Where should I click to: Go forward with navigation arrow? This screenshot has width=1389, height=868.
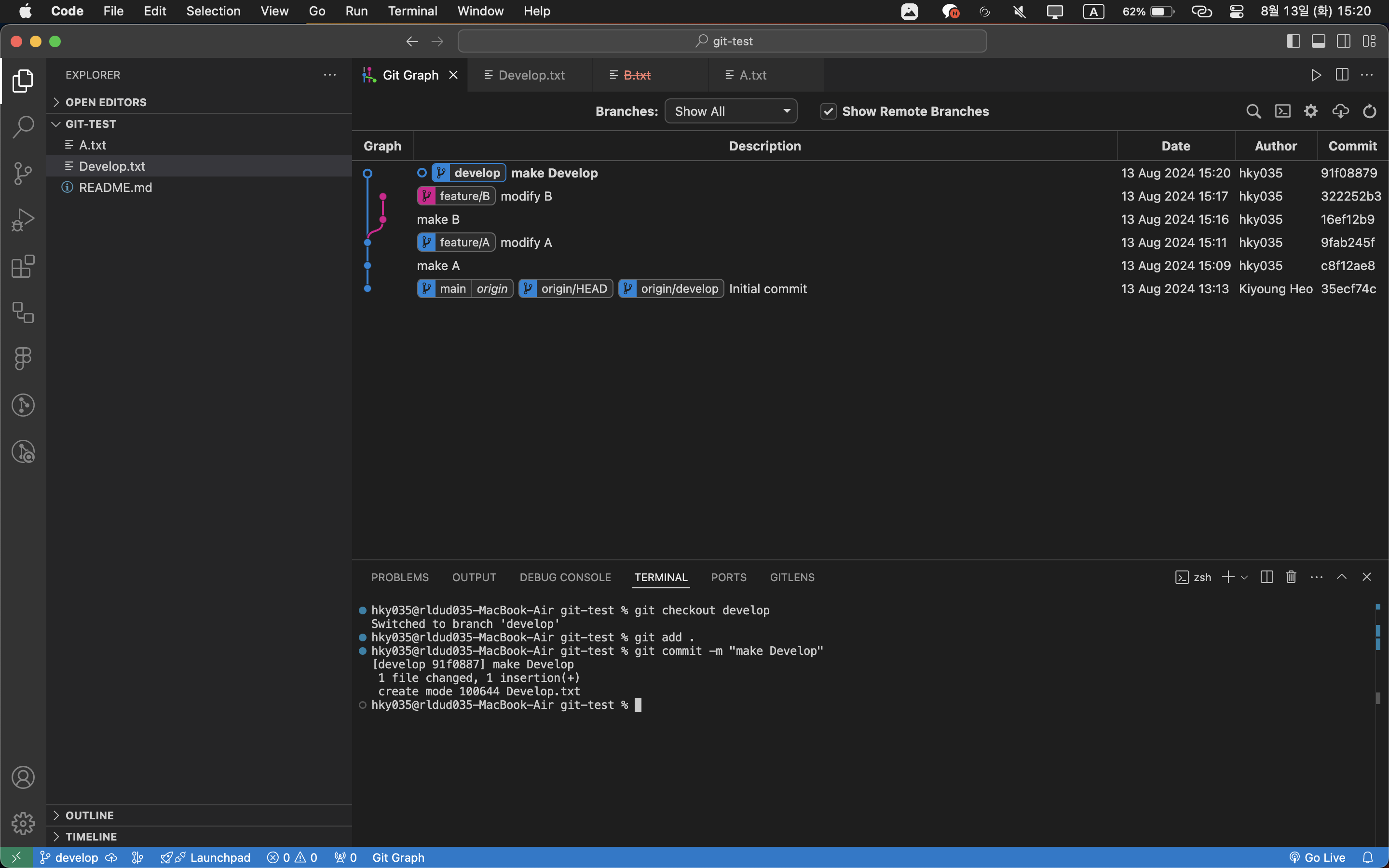click(x=437, y=41)
